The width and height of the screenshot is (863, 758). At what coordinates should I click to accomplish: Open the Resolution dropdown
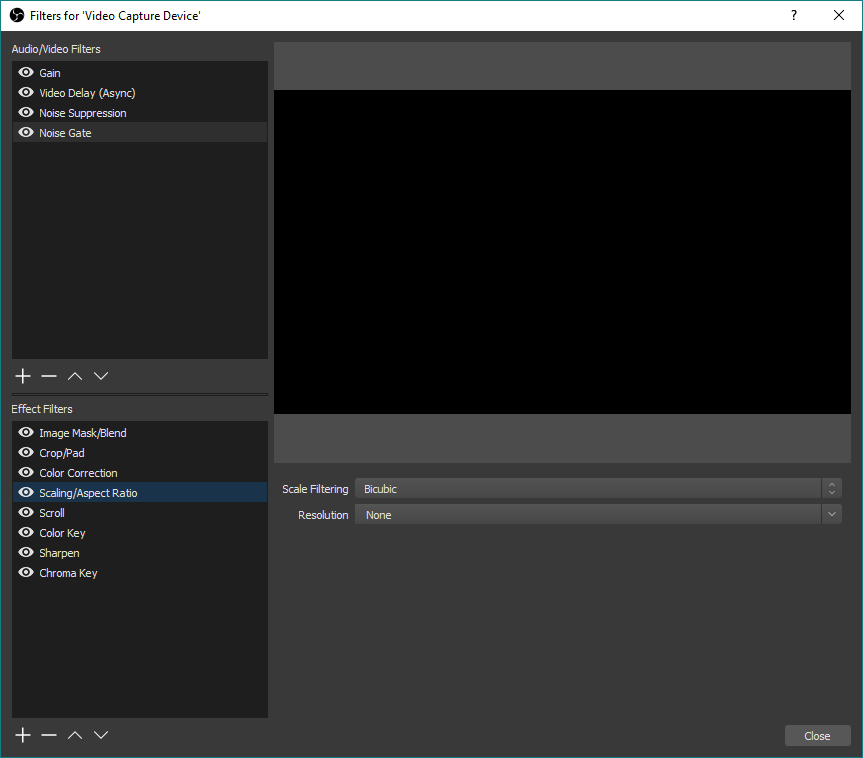click(595, 514)
